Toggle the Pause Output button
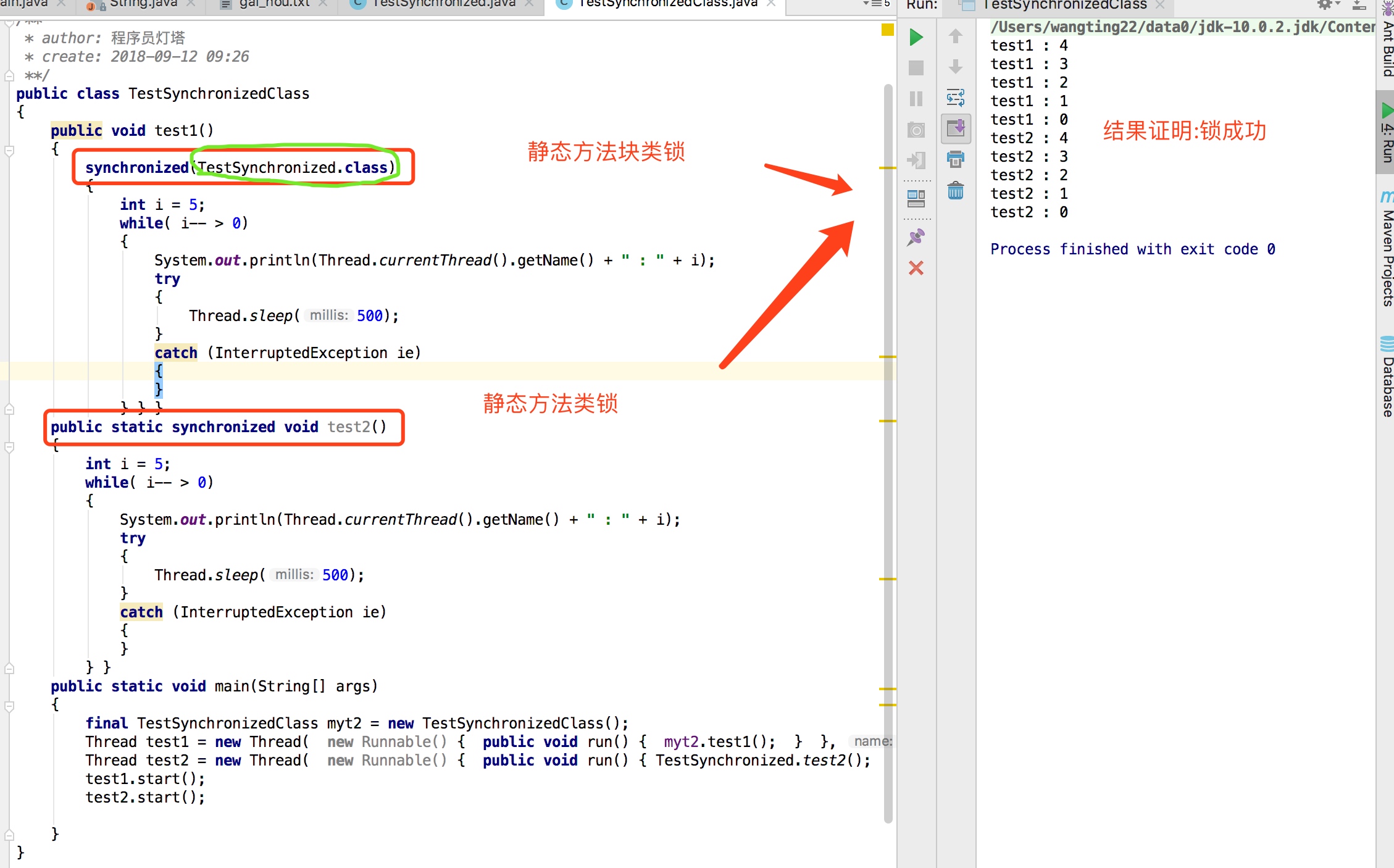 coord(916,99)
